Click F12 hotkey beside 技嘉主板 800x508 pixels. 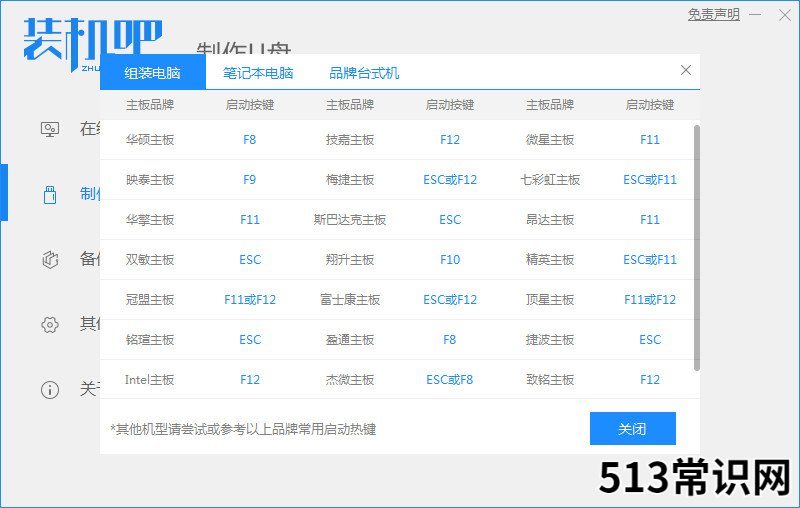click(x=450, y=139)
